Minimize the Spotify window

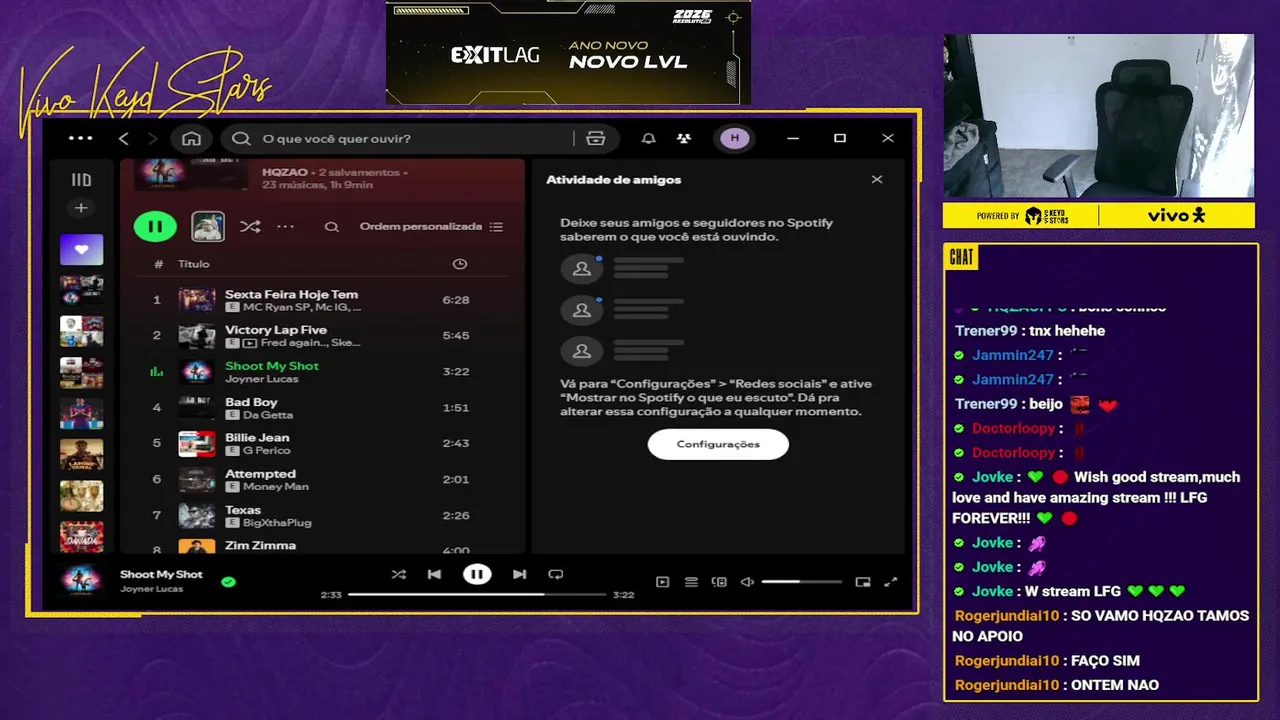pyautogui.click(x=793, y=138)
